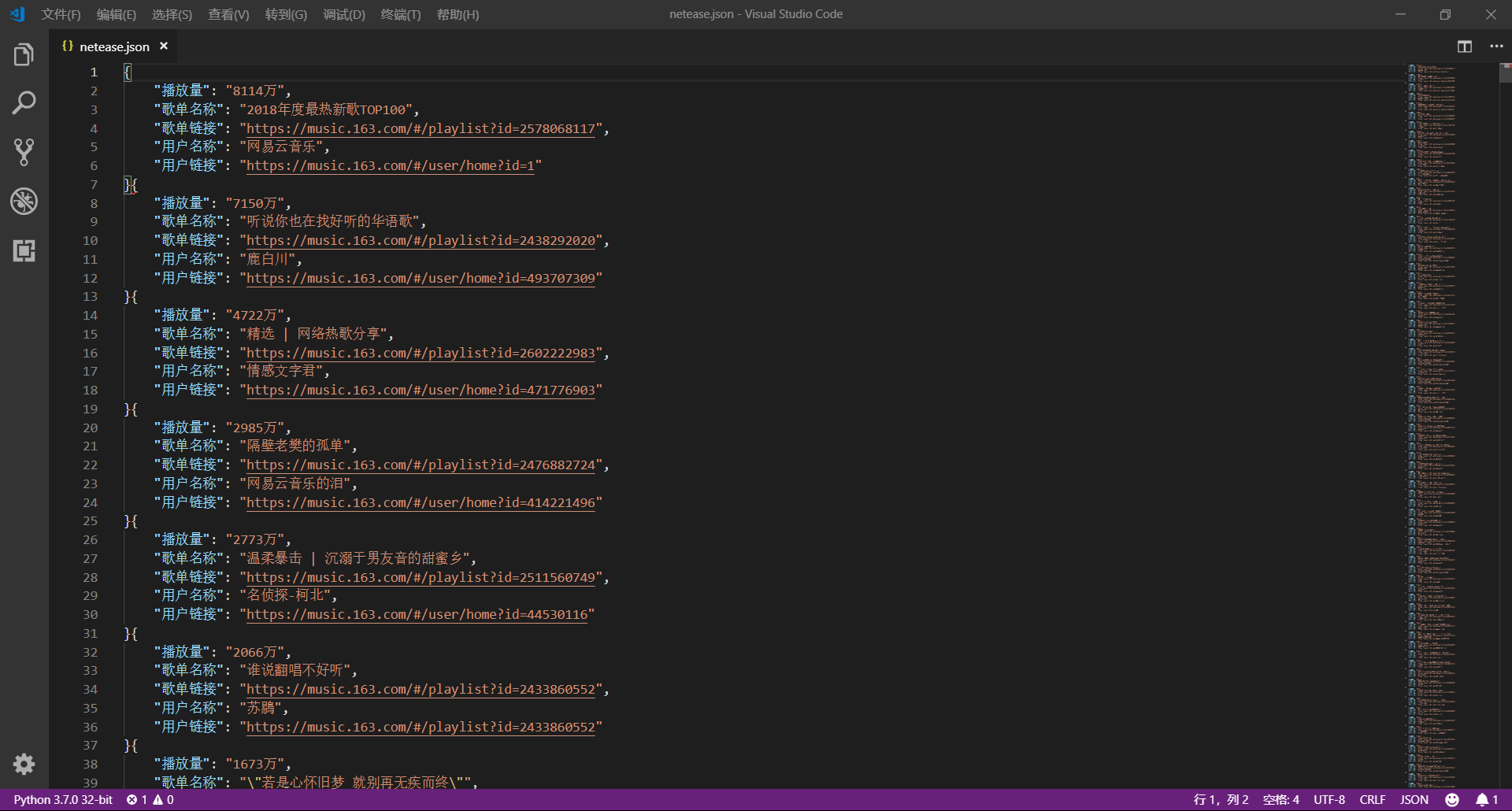Close the netease.json tab
Screen dimensions: 1512x811
click(x=164, y=46)
